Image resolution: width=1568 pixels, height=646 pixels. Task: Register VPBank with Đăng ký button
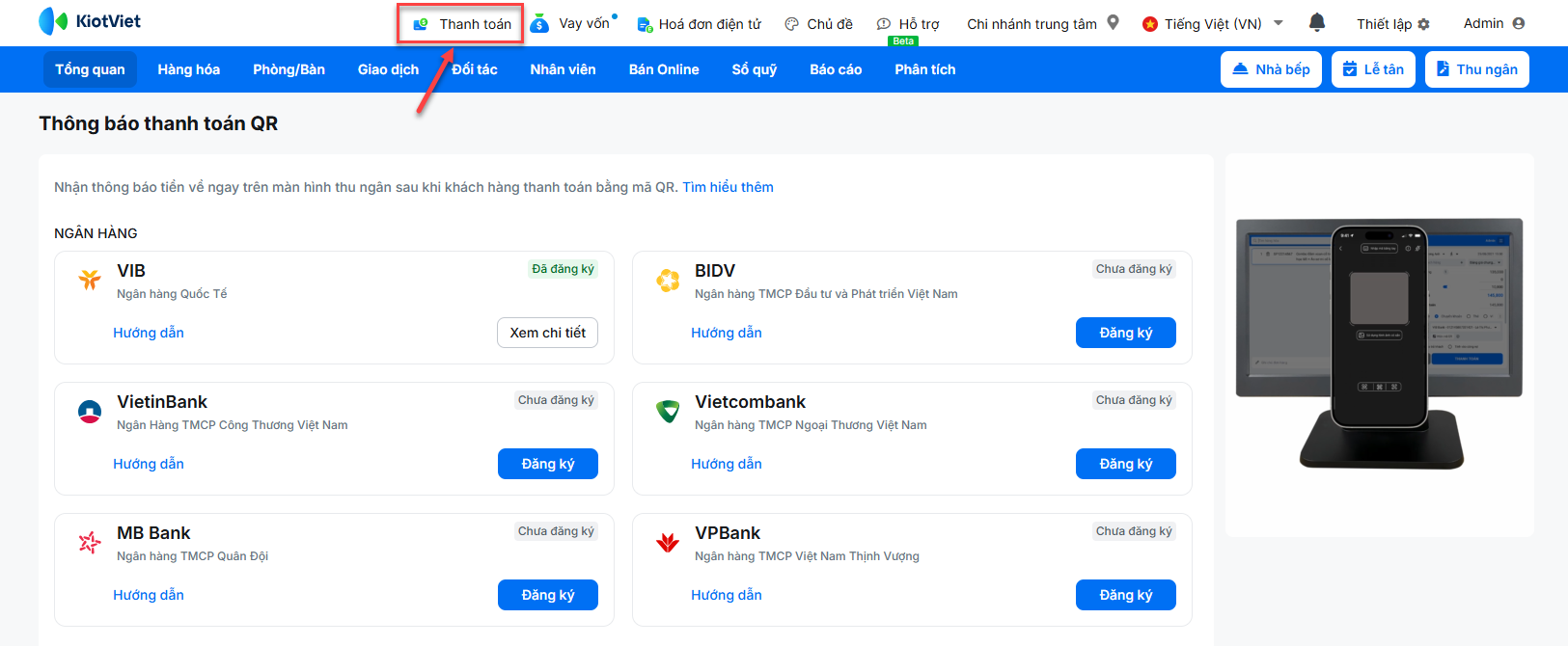[x=1126, y=595]
